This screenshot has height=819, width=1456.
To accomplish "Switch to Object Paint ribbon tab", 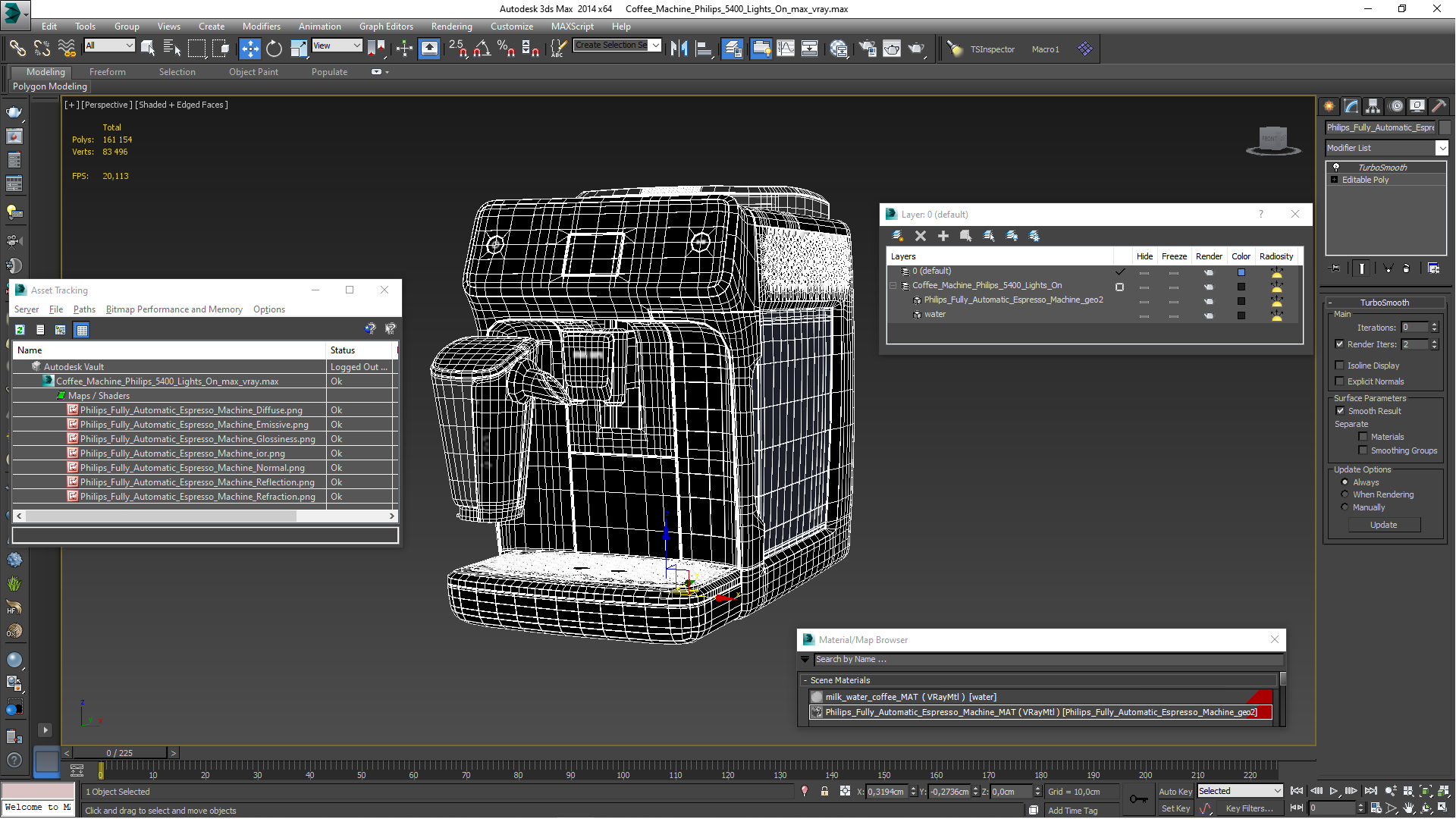I will pos(253,72).
